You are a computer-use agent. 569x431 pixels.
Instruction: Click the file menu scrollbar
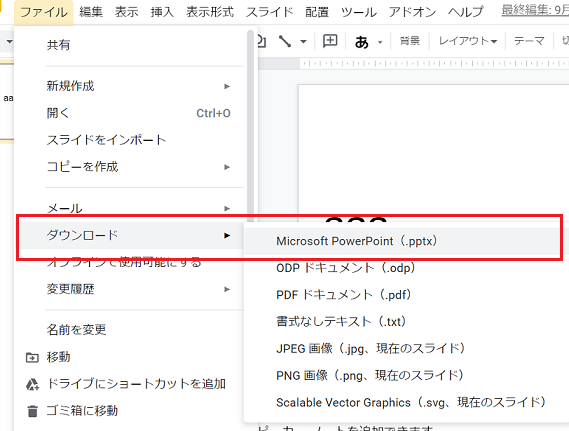click(250, 127)
